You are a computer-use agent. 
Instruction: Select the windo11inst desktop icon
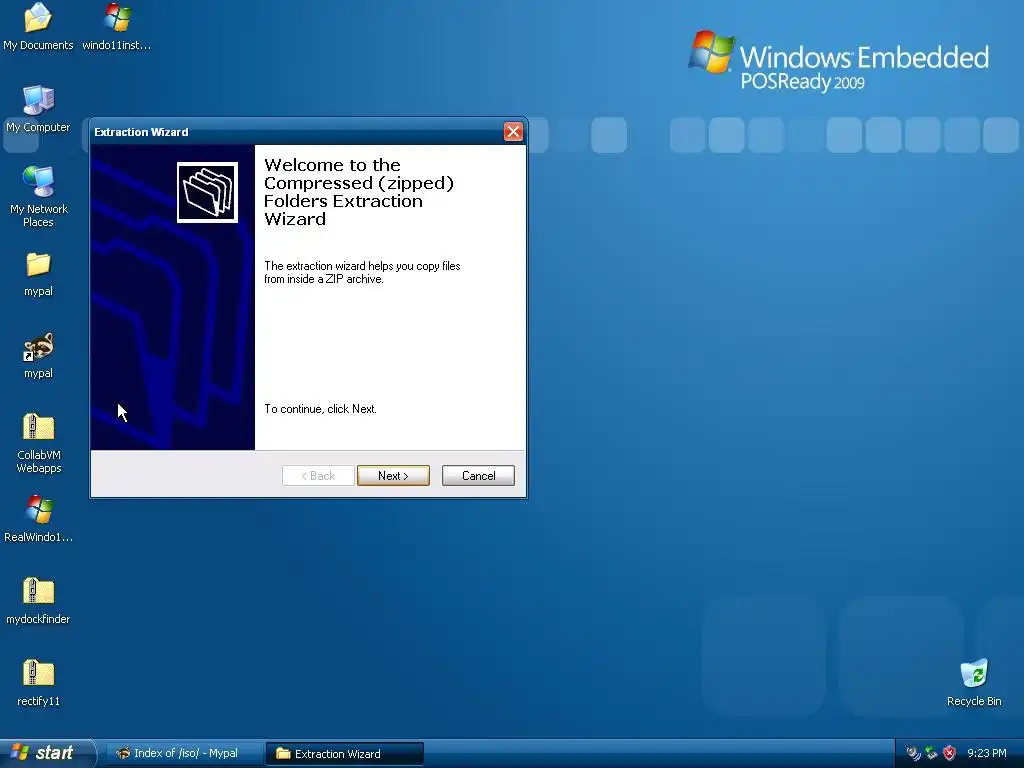pos(117,26)
